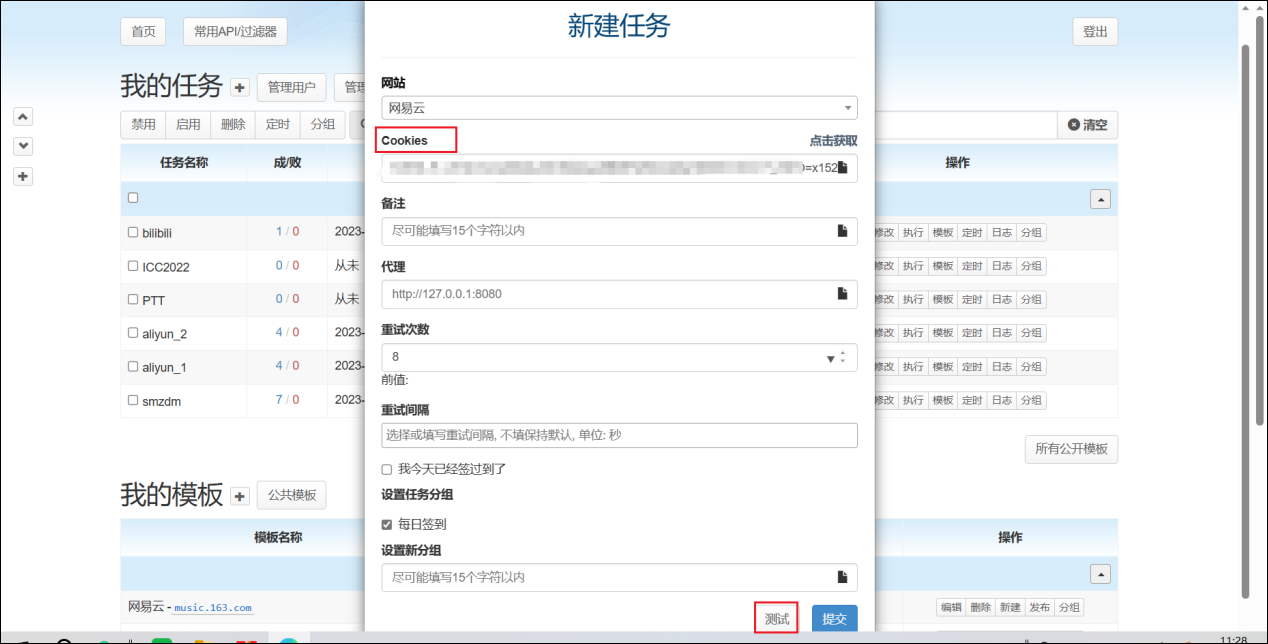Screen dimensions: 1268x644
Task: Click the plus icon beside 我的任务
Action: [240, 88]
